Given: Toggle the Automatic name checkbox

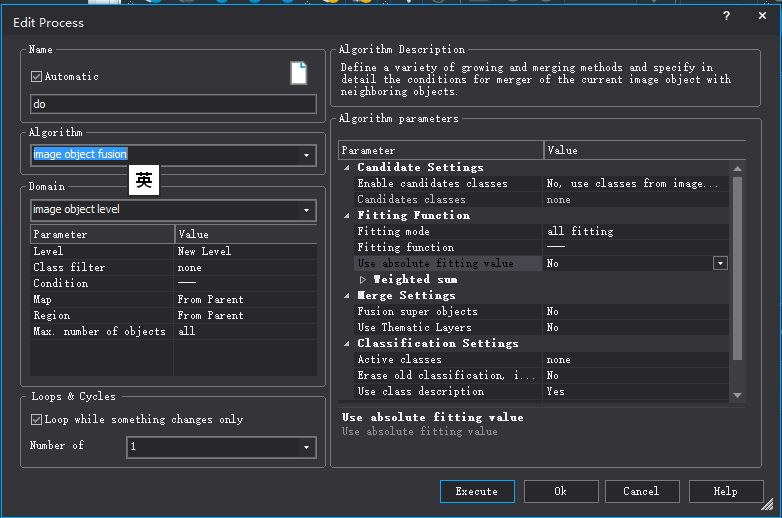Looking at the screenshot, I should point(37,76).
